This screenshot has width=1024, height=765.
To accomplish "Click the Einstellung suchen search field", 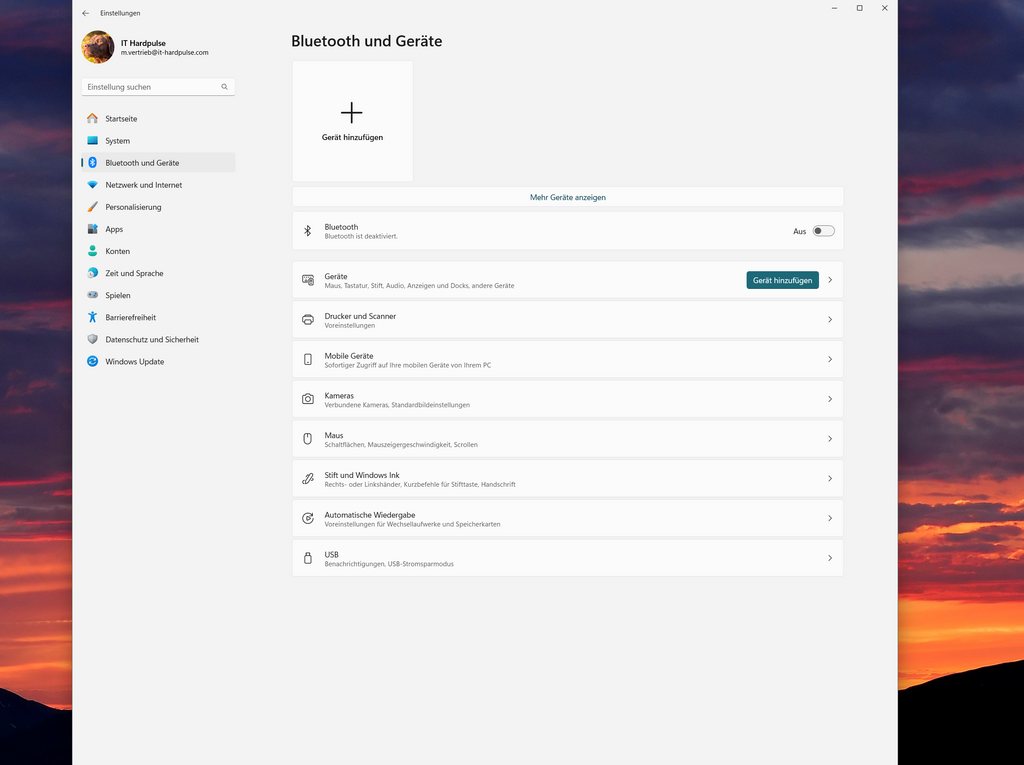I will (x=150, y=87).
